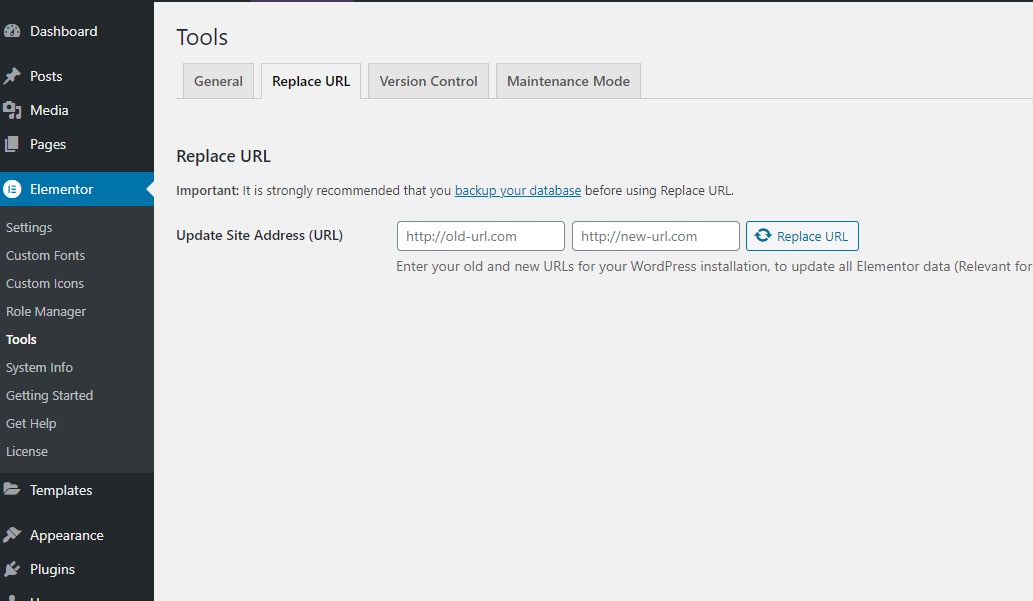Open the Appearance menu

pos(76,535)
